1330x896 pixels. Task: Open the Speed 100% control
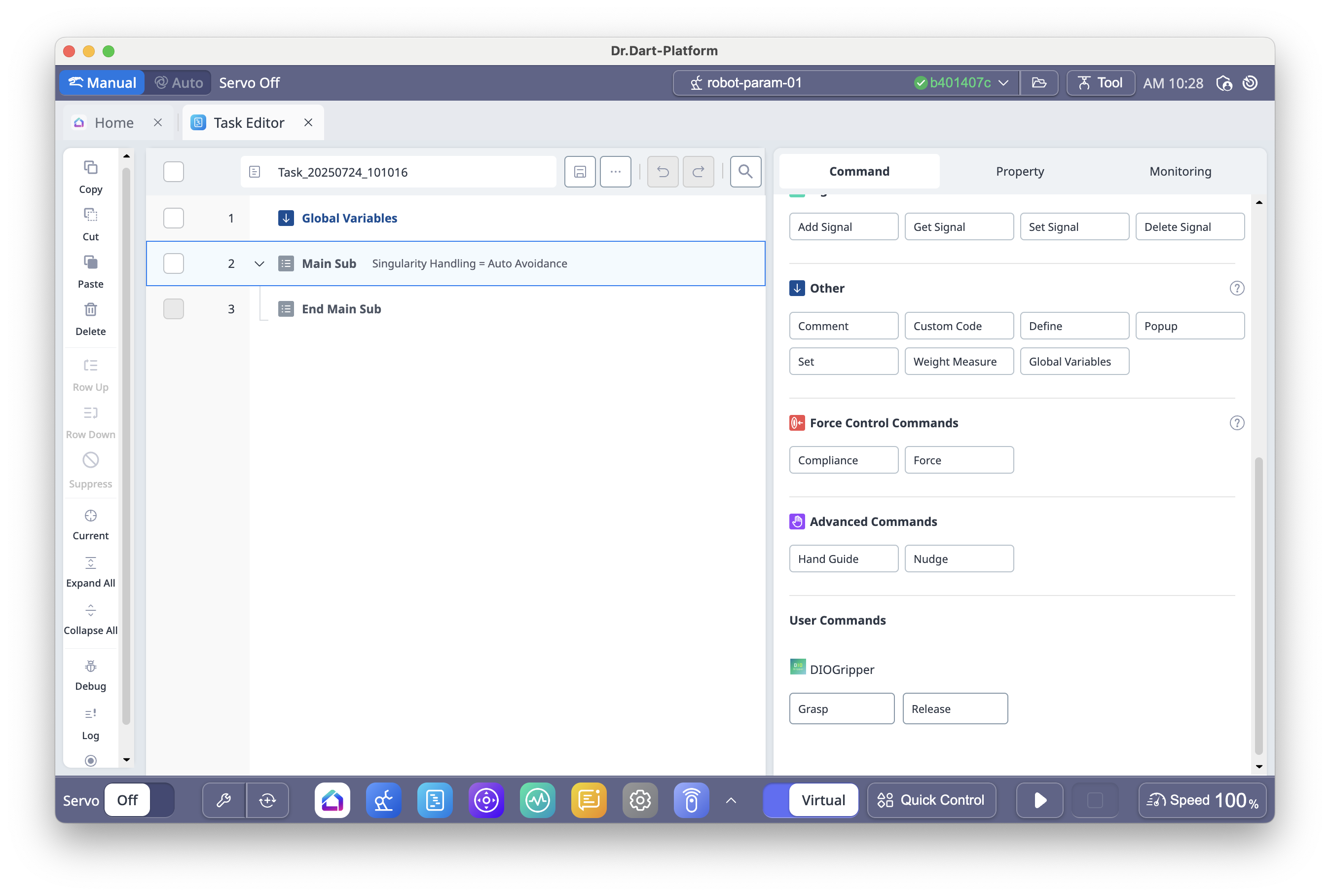[1202, 800]
